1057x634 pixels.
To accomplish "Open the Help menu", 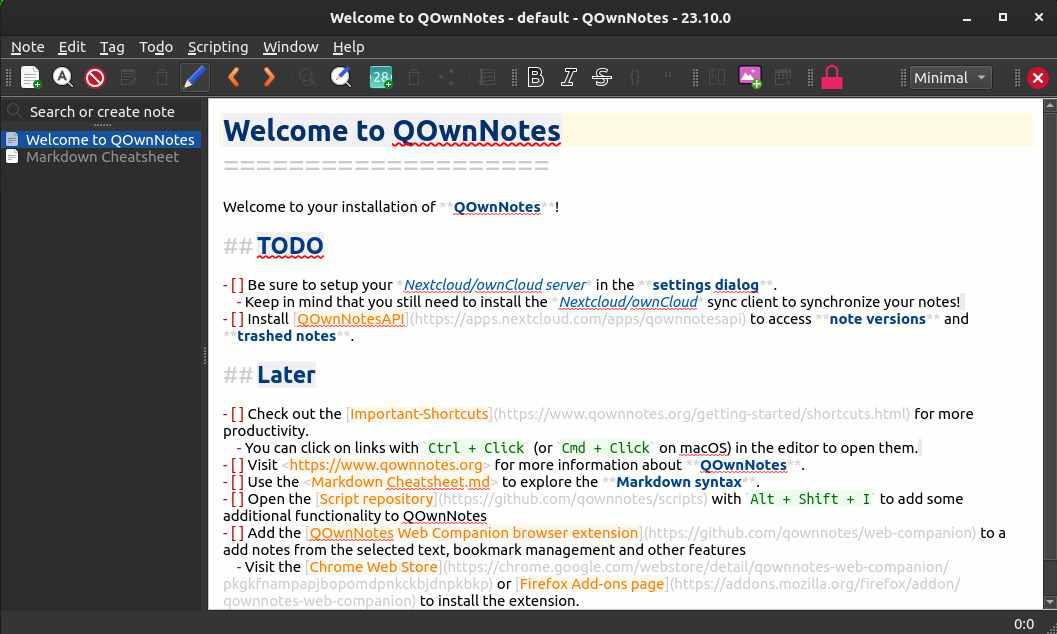I will [x=349, y=47].
